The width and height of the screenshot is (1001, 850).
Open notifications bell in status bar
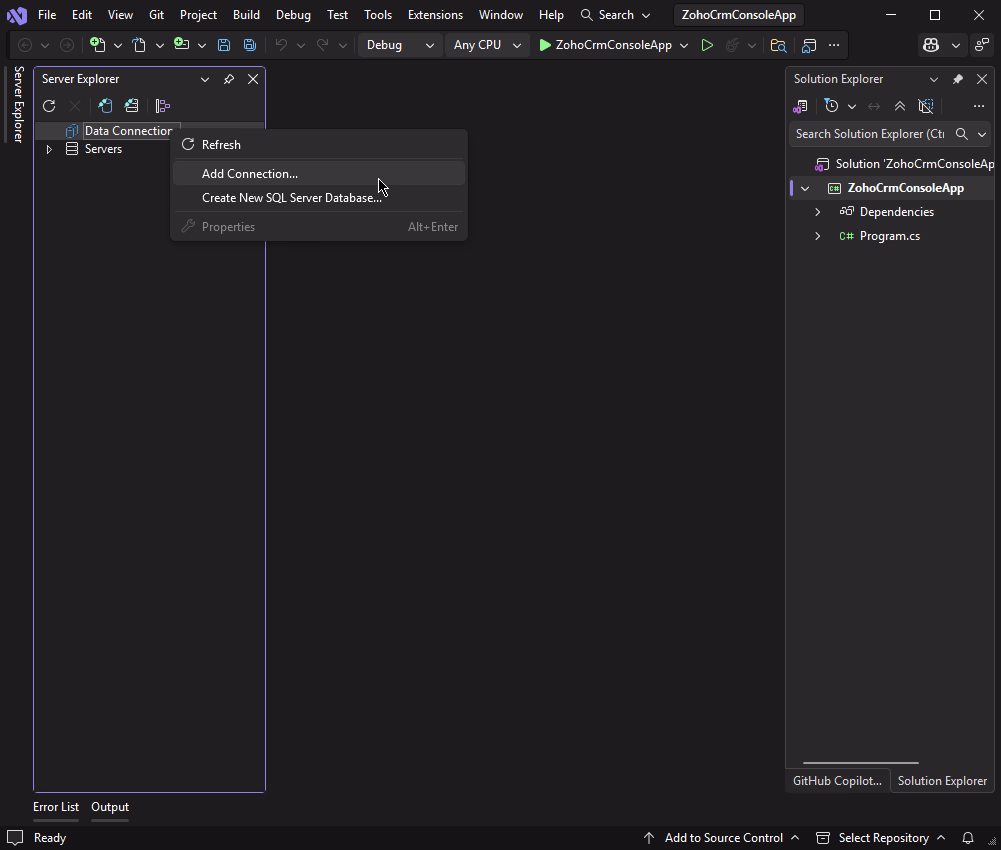(x=968, y=838)
